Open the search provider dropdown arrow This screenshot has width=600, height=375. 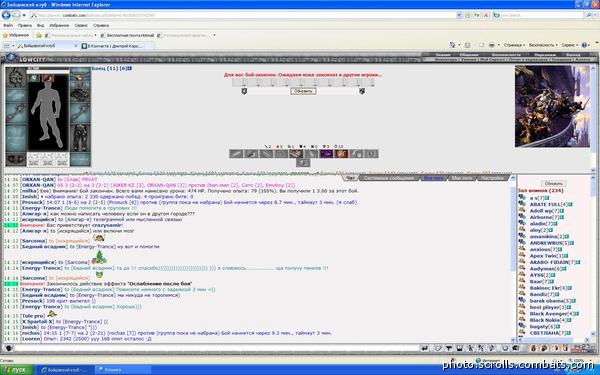pos(595,15)
